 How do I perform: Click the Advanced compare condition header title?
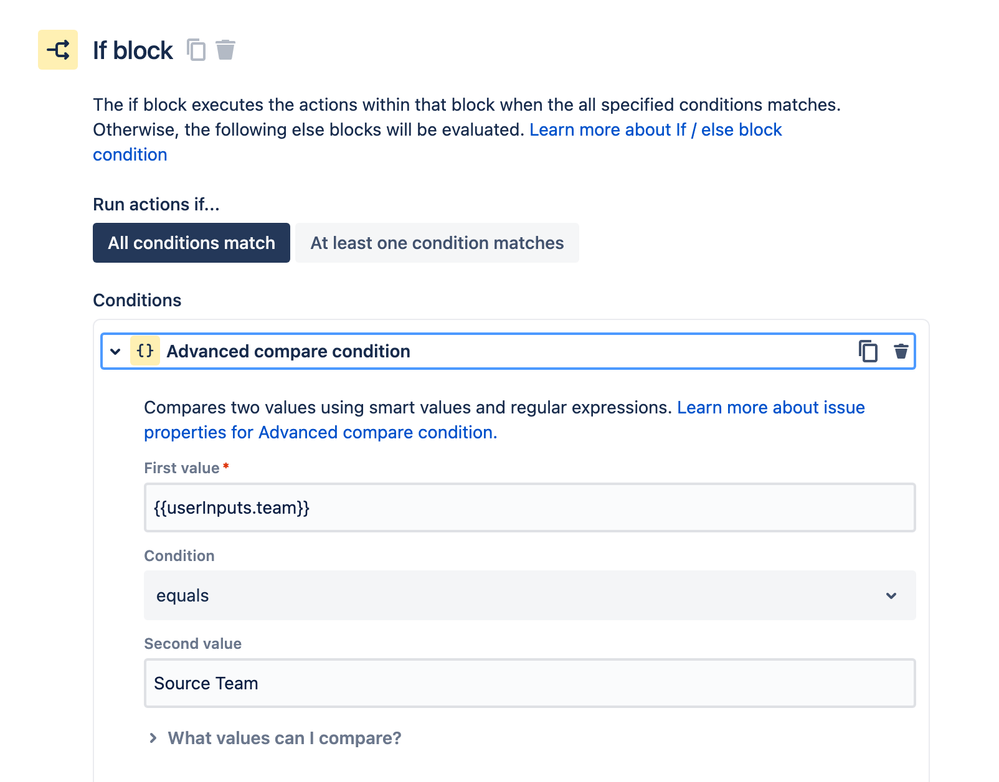point(288,352)
